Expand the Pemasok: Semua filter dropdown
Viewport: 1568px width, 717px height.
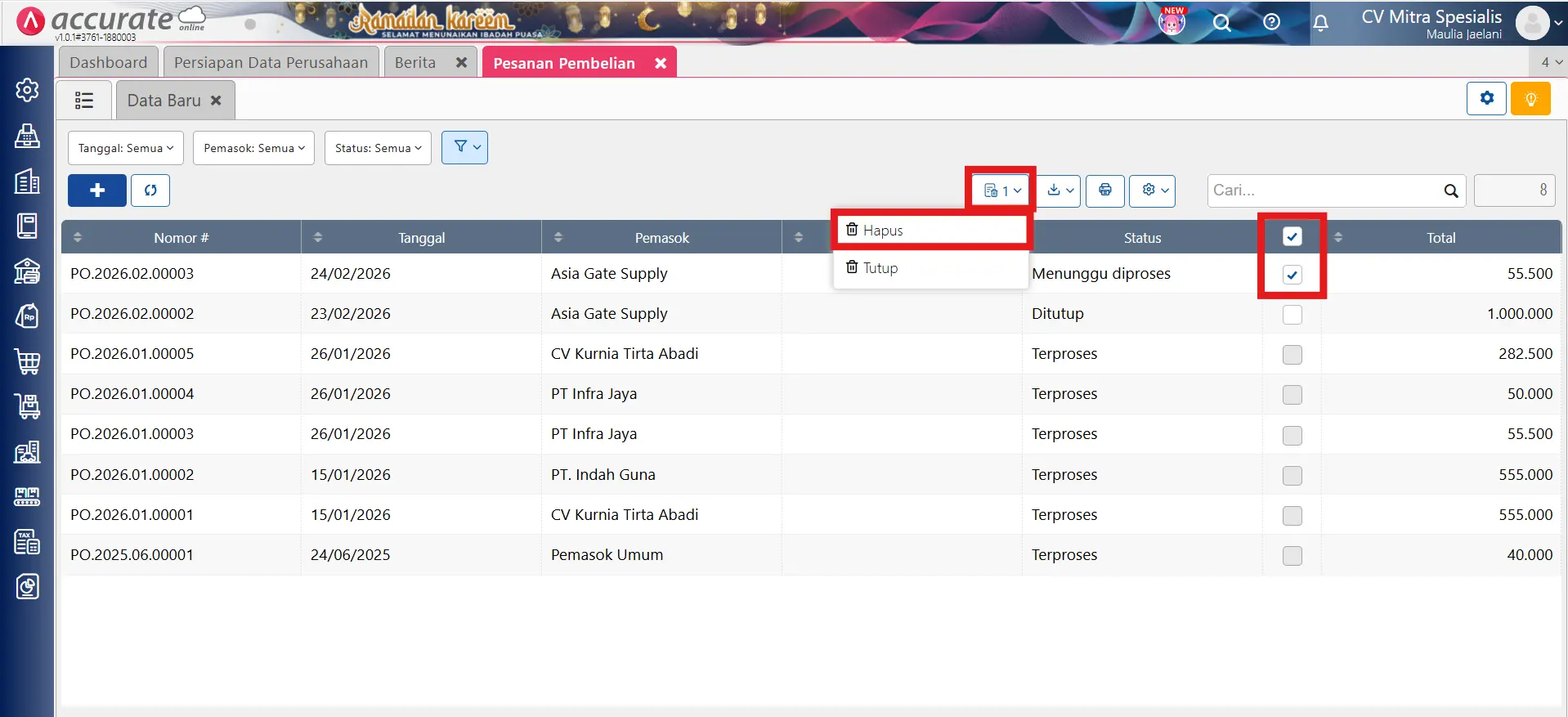point(253,148)
